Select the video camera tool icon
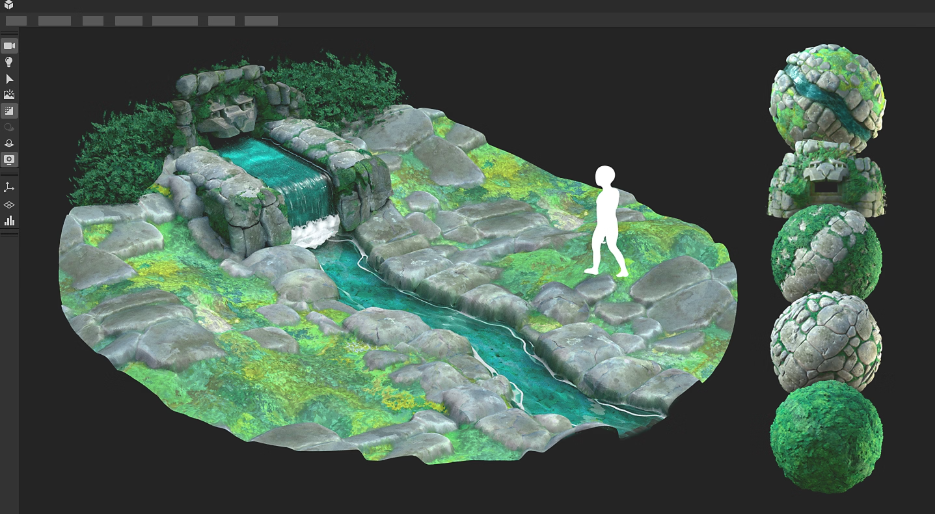935x514 pixels. [9, 46]
